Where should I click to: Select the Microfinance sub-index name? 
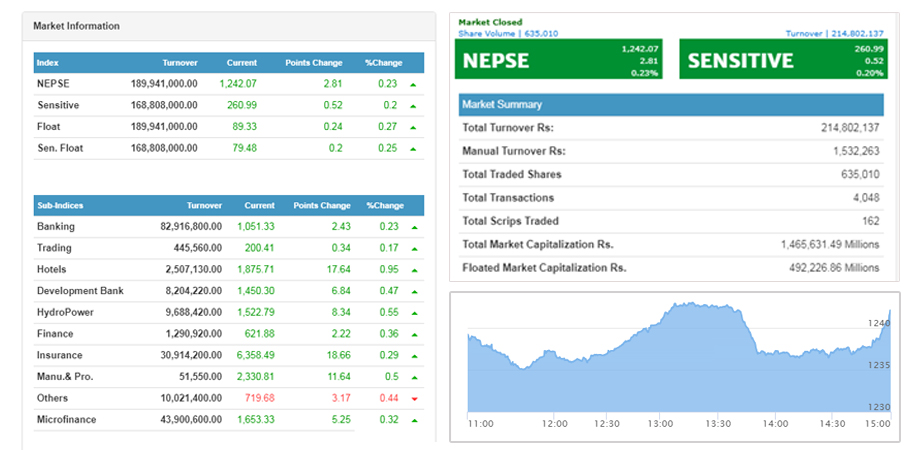point(66,420)
